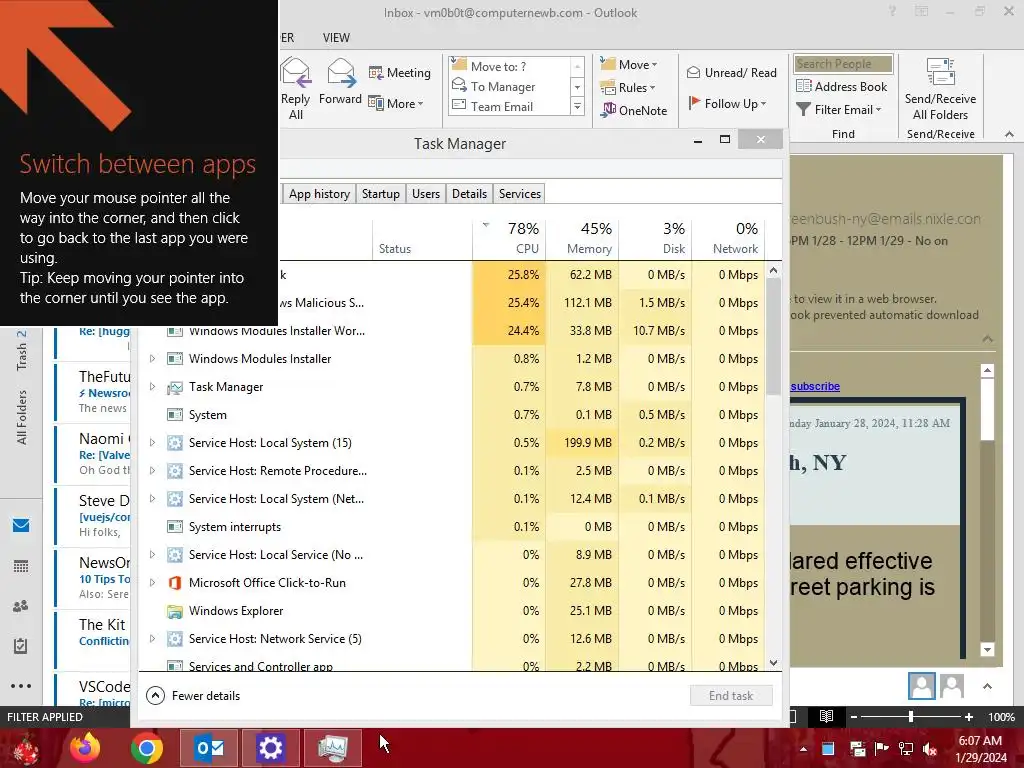The height and width of the screenshot is (768, 1024).
Task: Expand Service Host: Local System (15)
Action: [152, 443]
